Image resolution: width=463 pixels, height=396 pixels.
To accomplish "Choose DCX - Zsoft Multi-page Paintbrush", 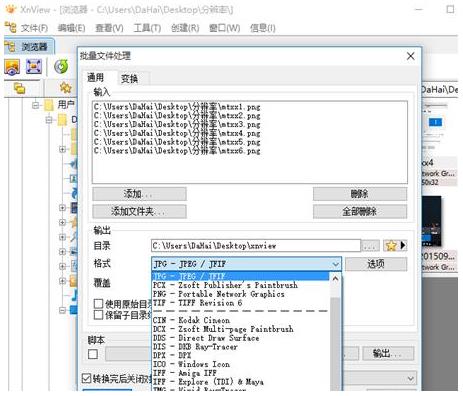I will [x=240, y=329].
